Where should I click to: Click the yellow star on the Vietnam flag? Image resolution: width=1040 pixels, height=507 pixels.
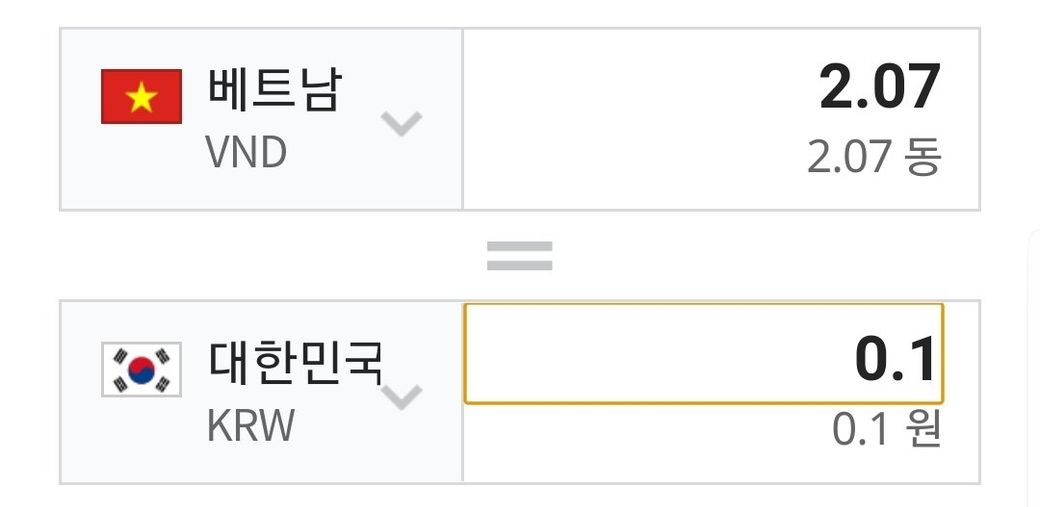tap(141, 97)
